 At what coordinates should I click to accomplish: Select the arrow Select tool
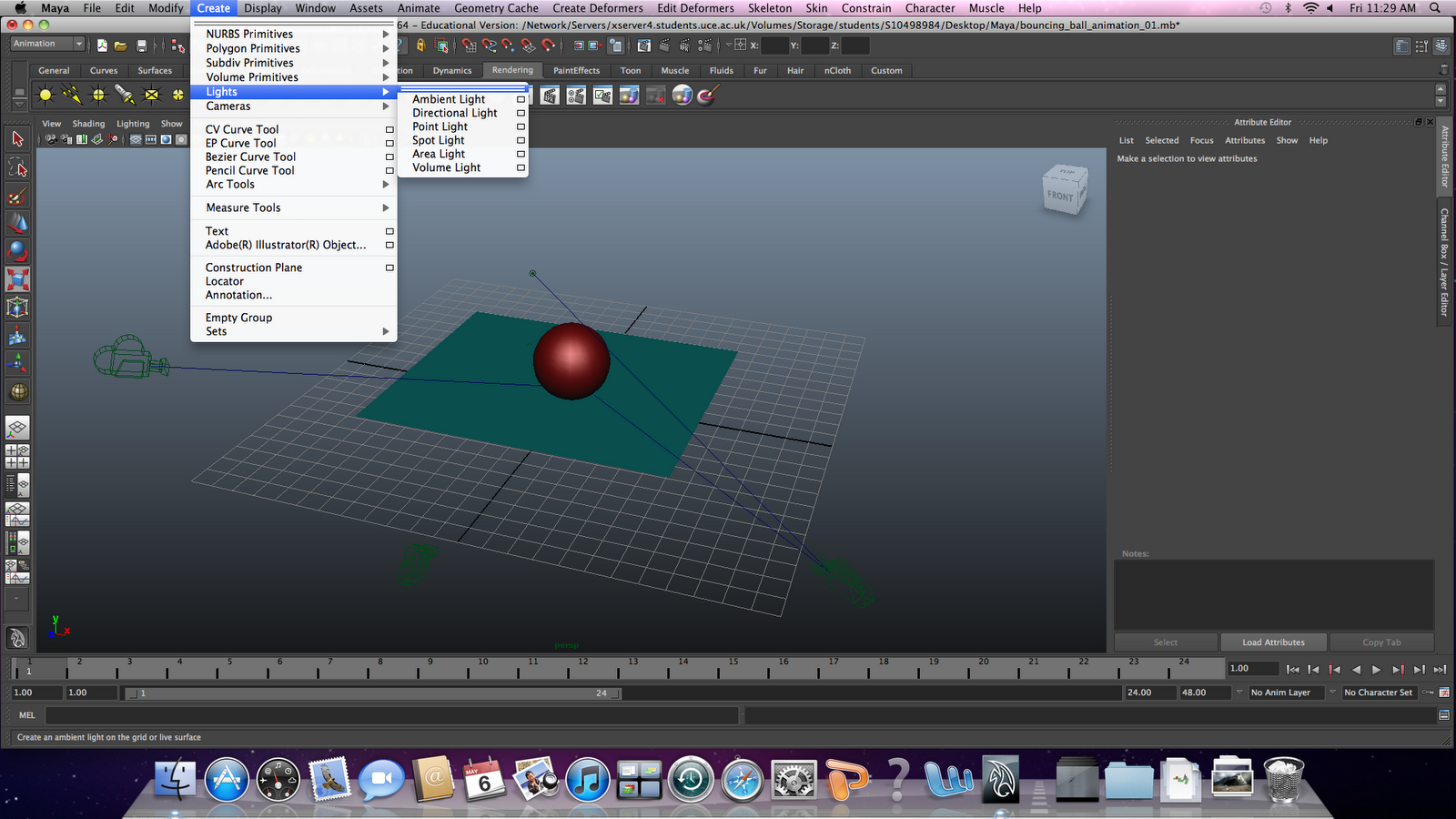(x=17, y=138)
